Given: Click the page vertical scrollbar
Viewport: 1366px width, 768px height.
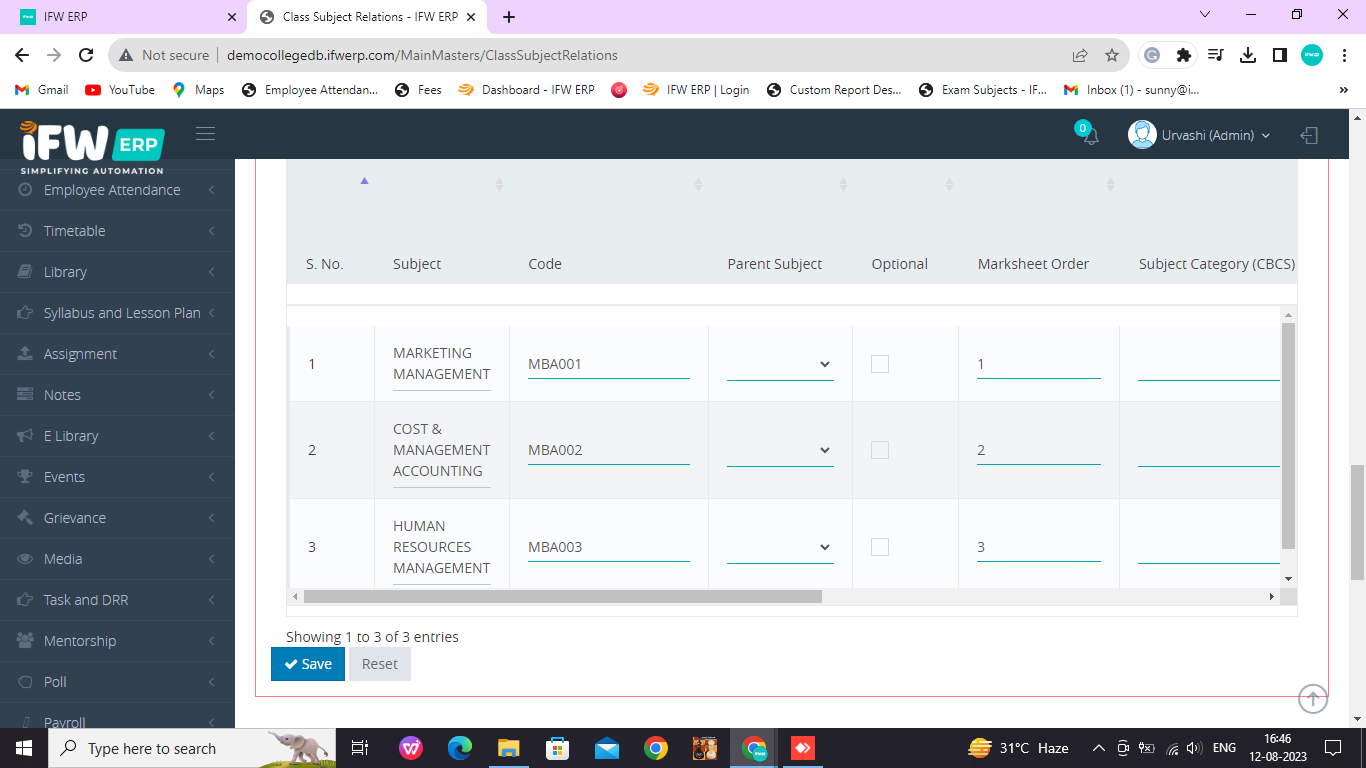Looking at the screenshot, I should pos(1357,522).
